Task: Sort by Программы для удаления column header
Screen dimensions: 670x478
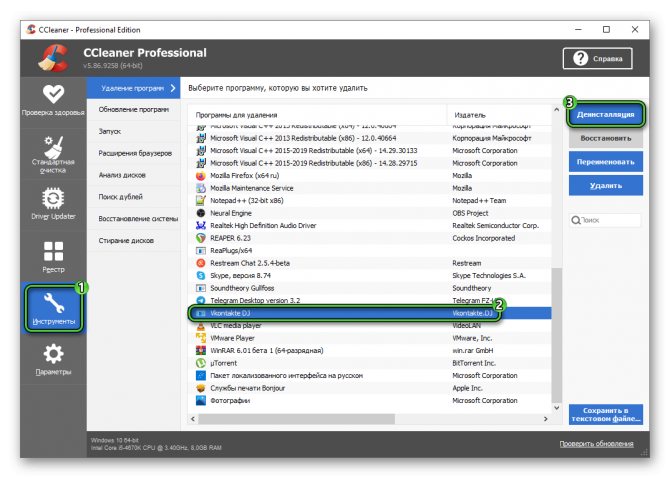Action: pos(317,115)
